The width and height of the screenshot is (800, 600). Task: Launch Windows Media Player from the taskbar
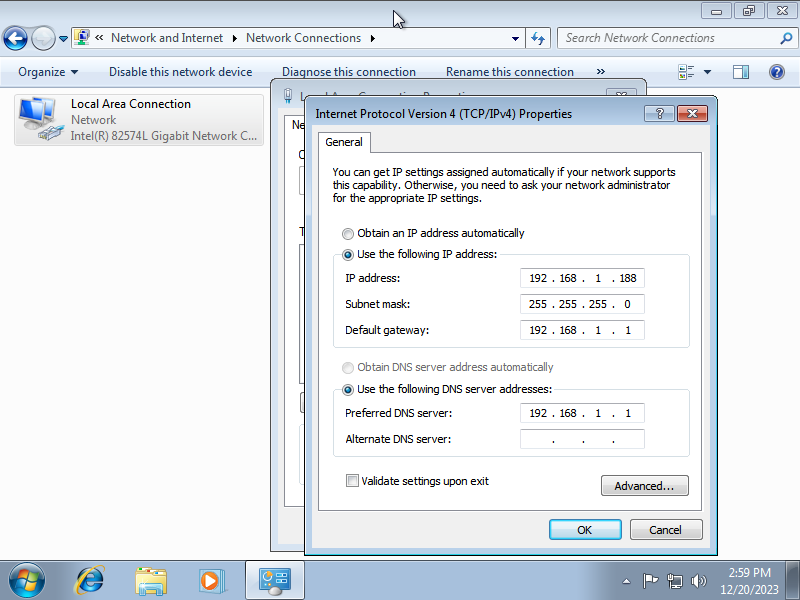point(211,580)
